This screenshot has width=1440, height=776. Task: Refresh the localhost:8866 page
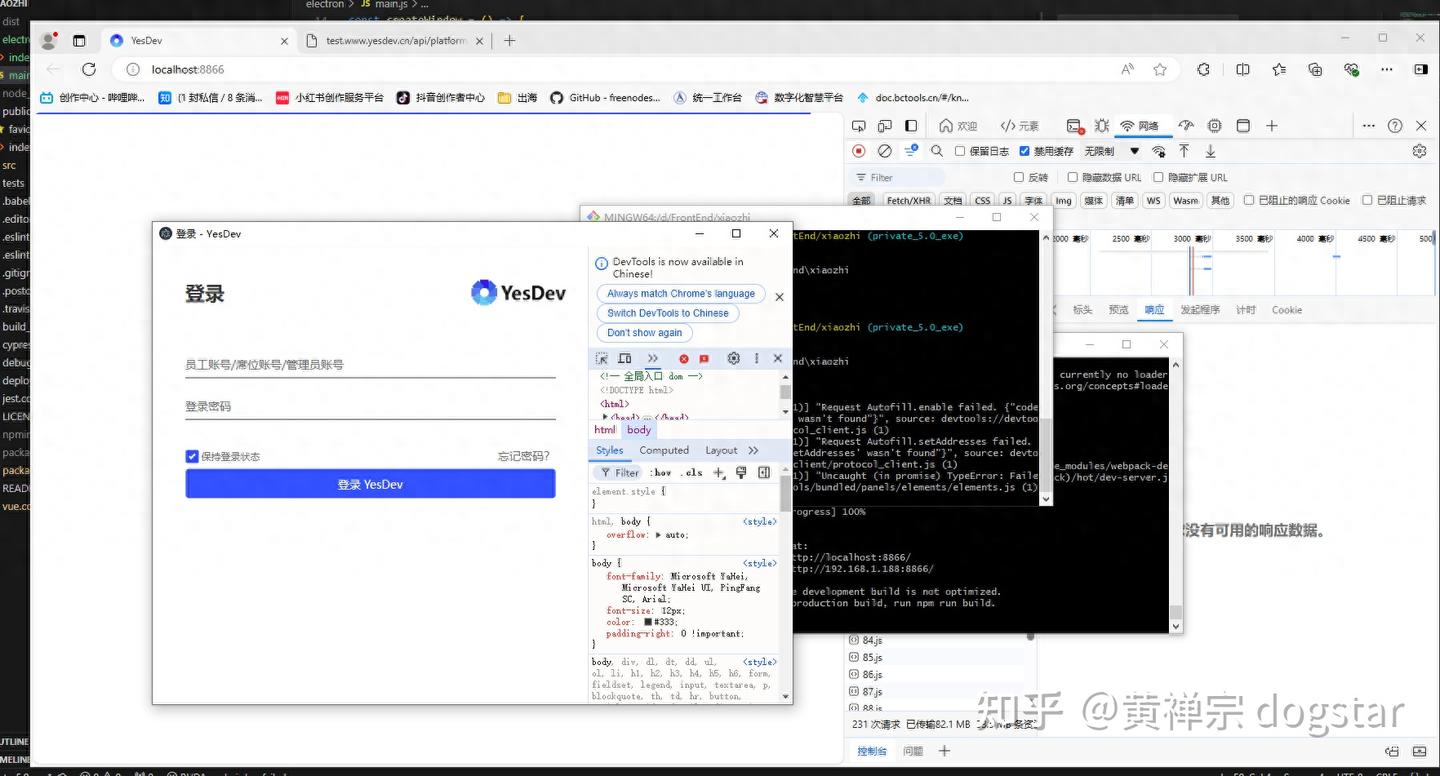tap(89, 69)
